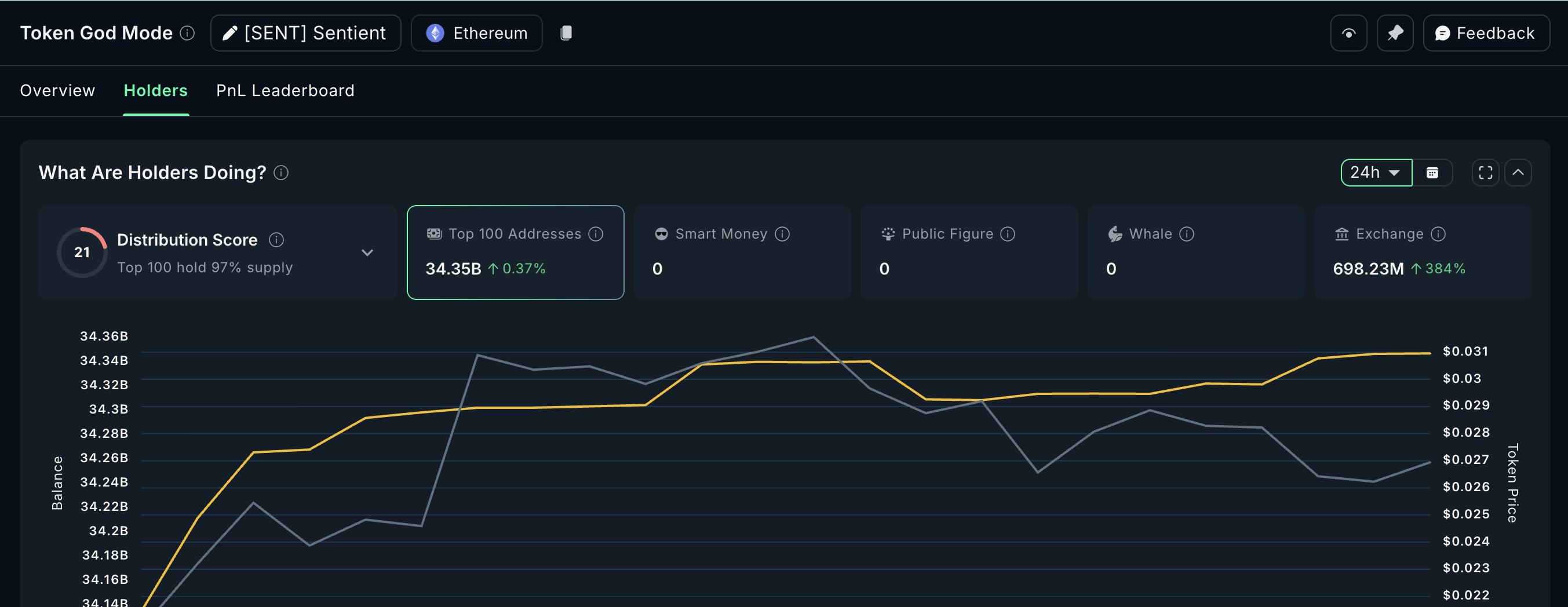Click the Feedback button

pyautogui.click(x=1486, y=33)
